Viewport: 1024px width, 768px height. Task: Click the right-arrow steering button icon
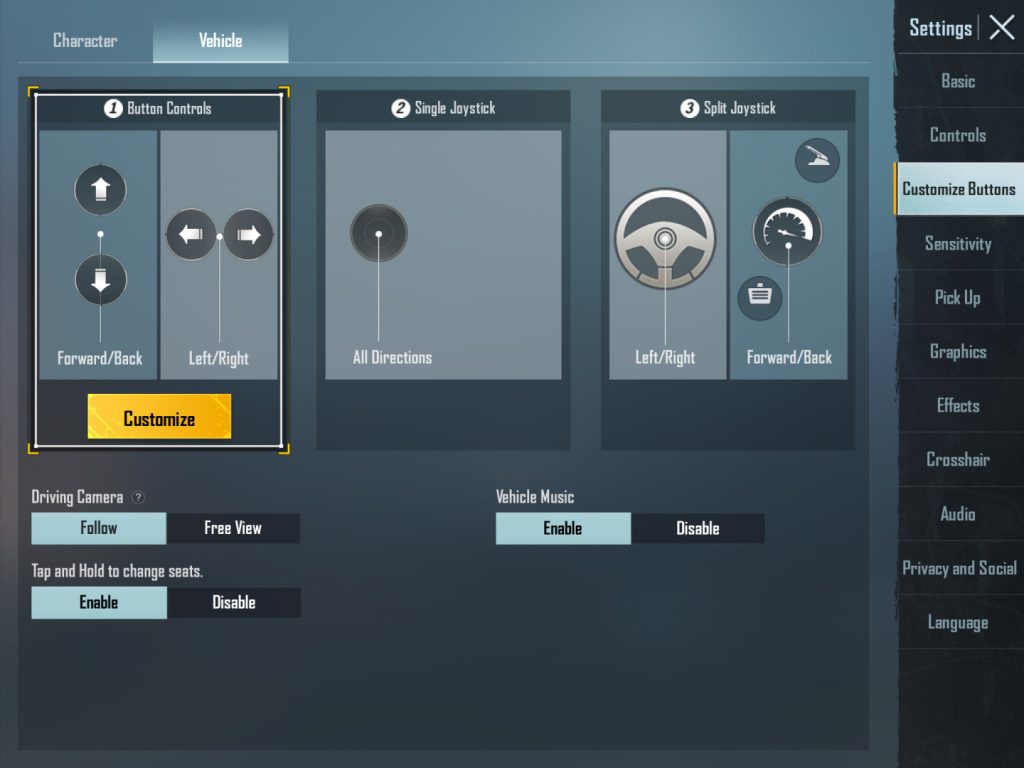point(248,234)
